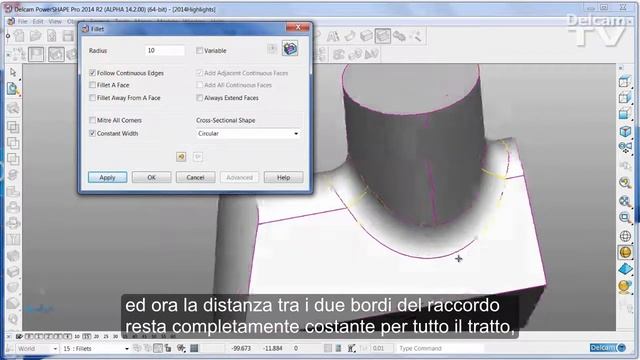Click the OK button in Fillet dialog

coord(151,177)
